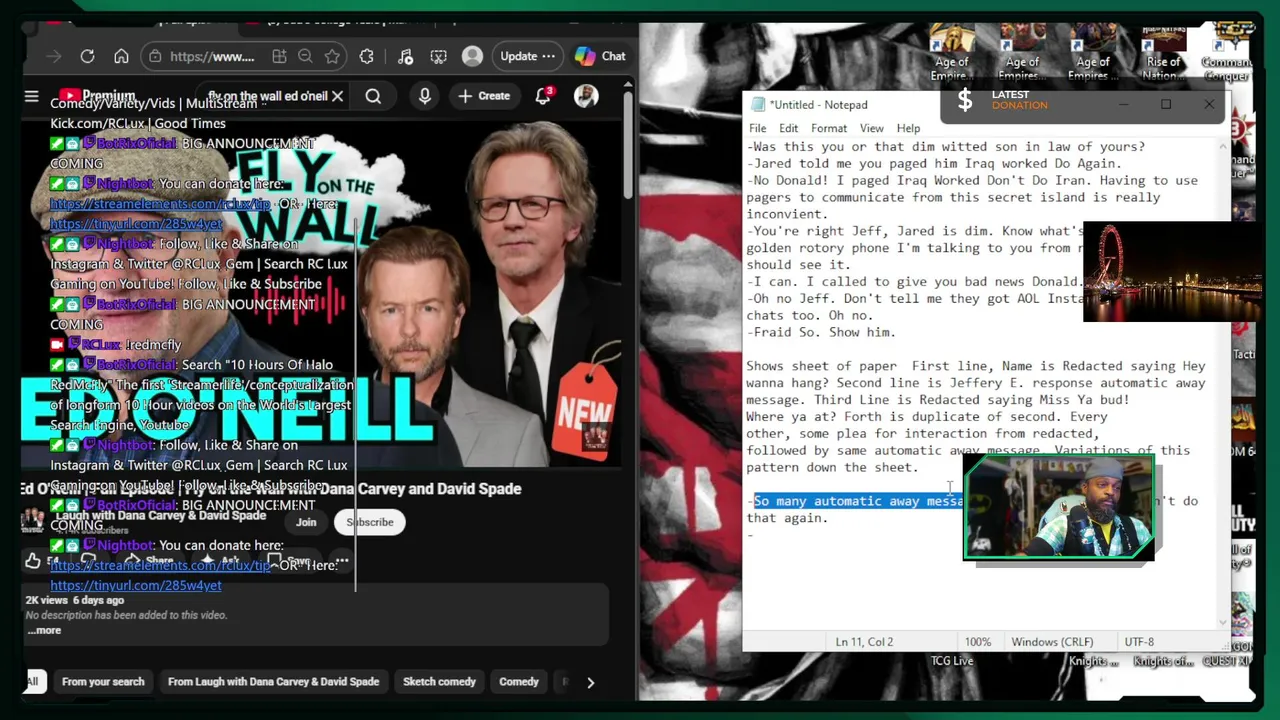The height and width of the screenshot is (720, 1280).
Task: Like the video with thumbs-up
Action: click(33, 561)
